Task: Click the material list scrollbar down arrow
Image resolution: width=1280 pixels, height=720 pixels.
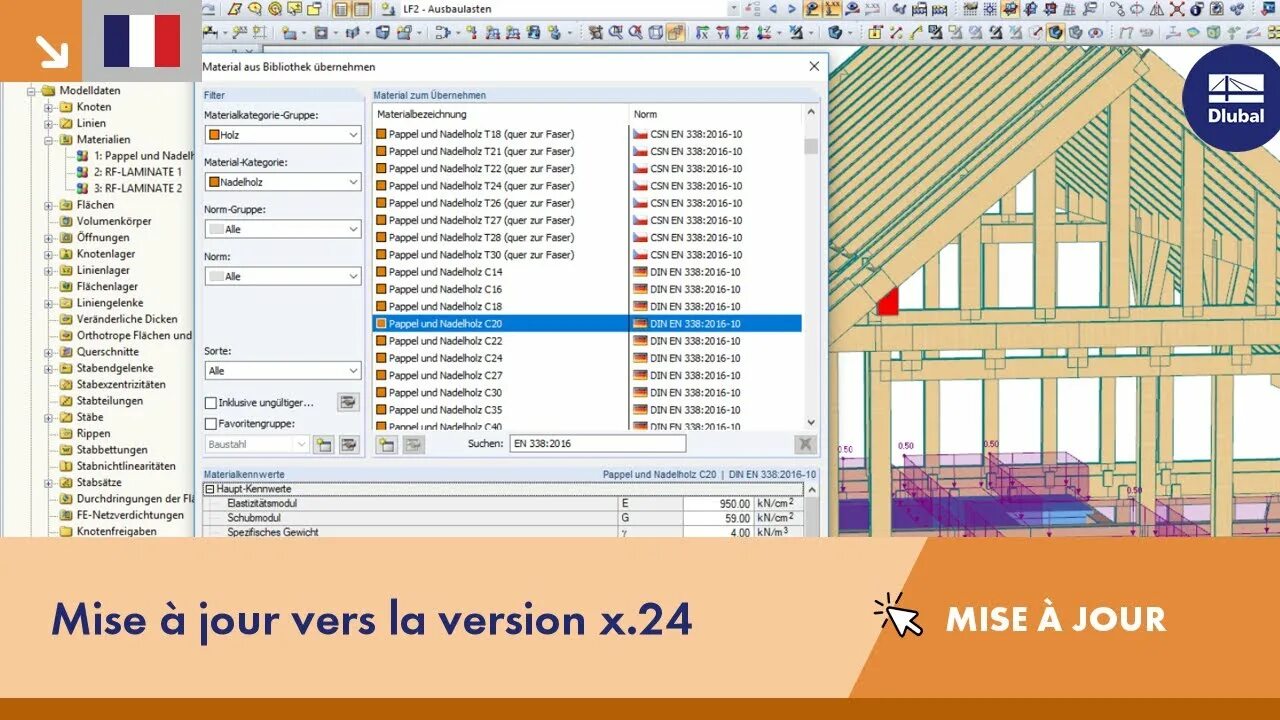Action: pyautogui.click(x=810, y=422)
